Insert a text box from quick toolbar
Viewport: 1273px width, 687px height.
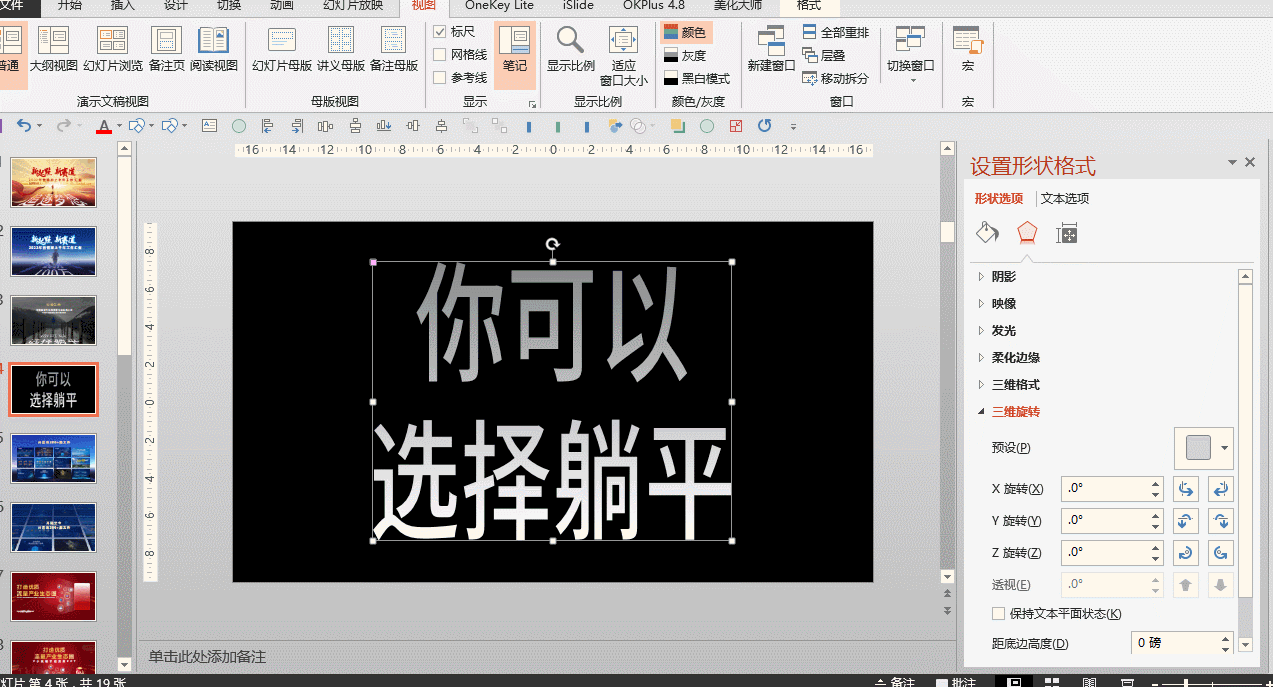[x=209, y=126]
